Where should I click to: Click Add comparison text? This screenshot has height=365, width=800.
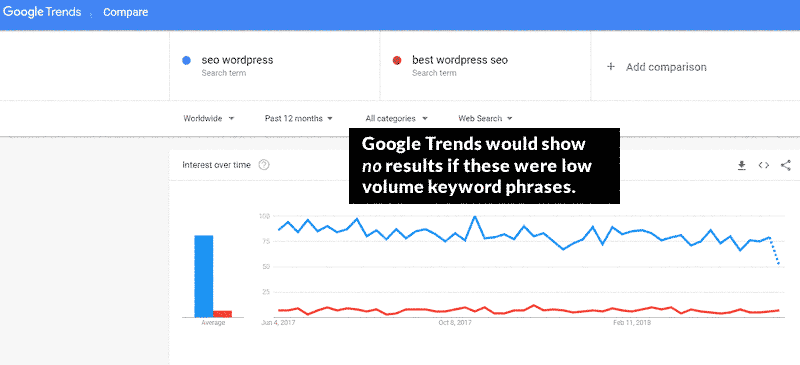click(x=666, y=67)
